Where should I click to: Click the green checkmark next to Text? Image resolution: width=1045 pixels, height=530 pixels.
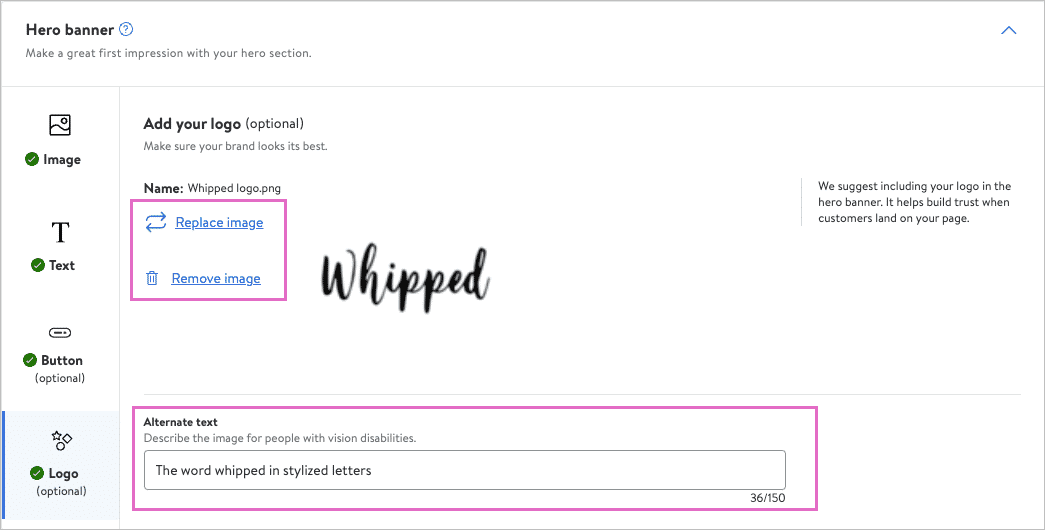point(38,265)
